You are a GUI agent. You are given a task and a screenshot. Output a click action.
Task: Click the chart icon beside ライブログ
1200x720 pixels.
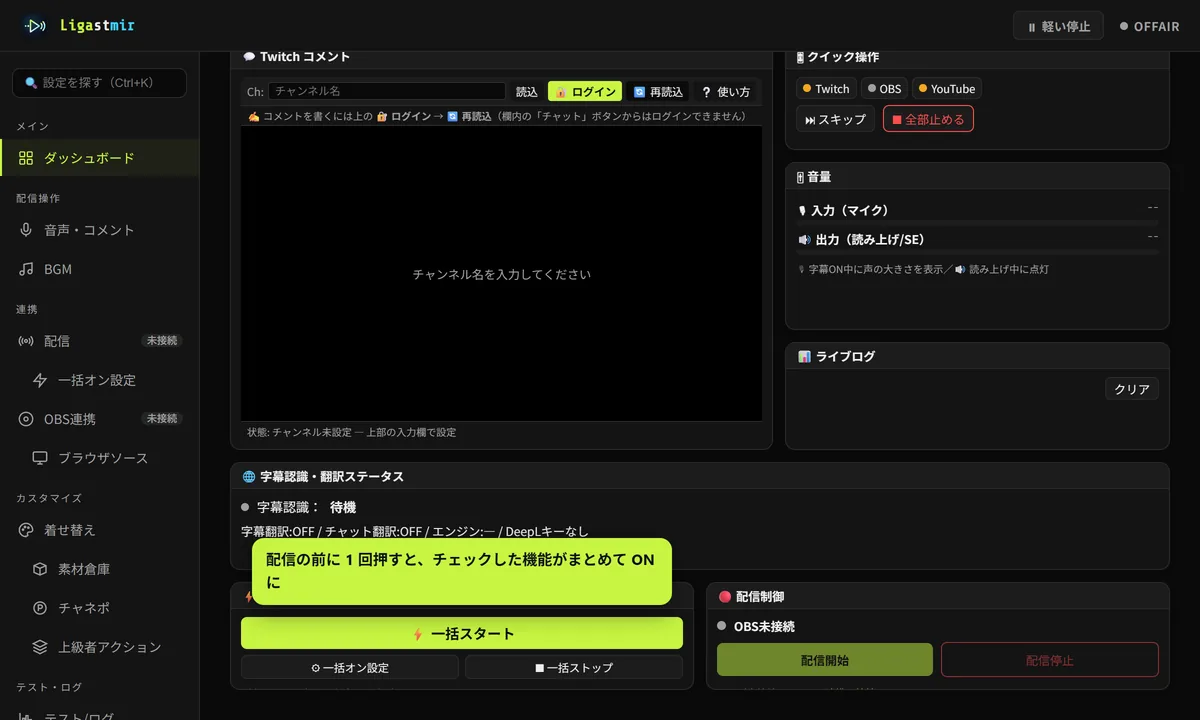[804, 357]
